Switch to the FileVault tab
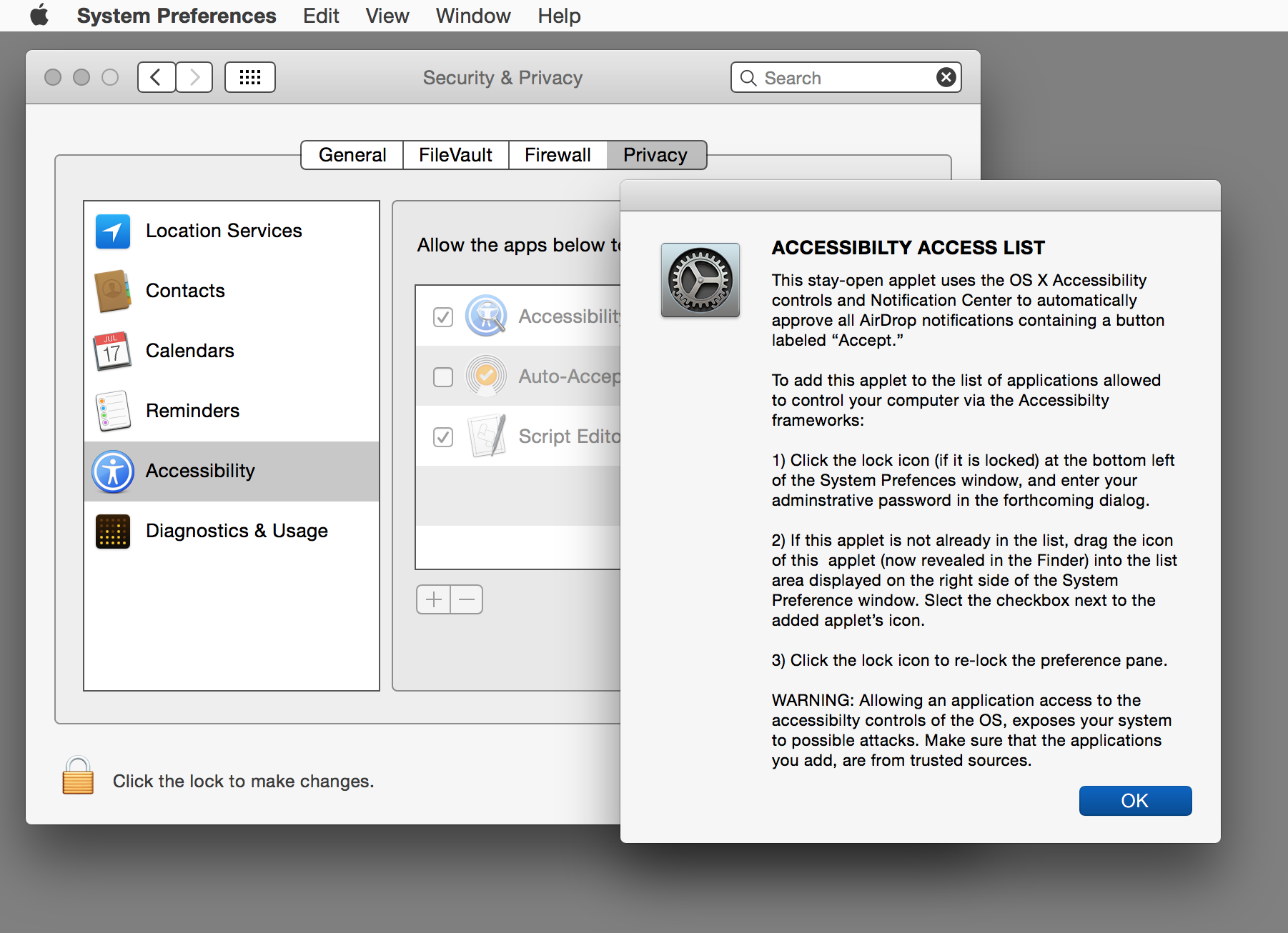The image size is (1288, 933). [455, 155]
